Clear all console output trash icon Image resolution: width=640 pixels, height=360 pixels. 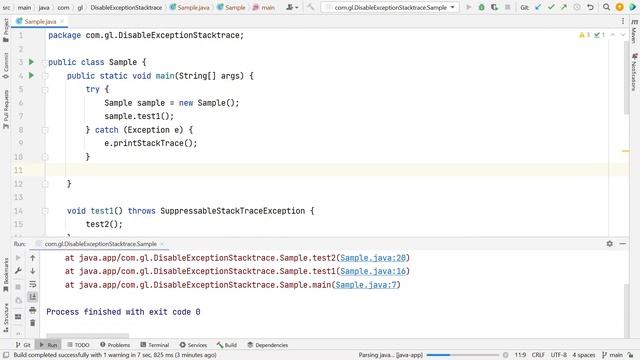(33, 323)
